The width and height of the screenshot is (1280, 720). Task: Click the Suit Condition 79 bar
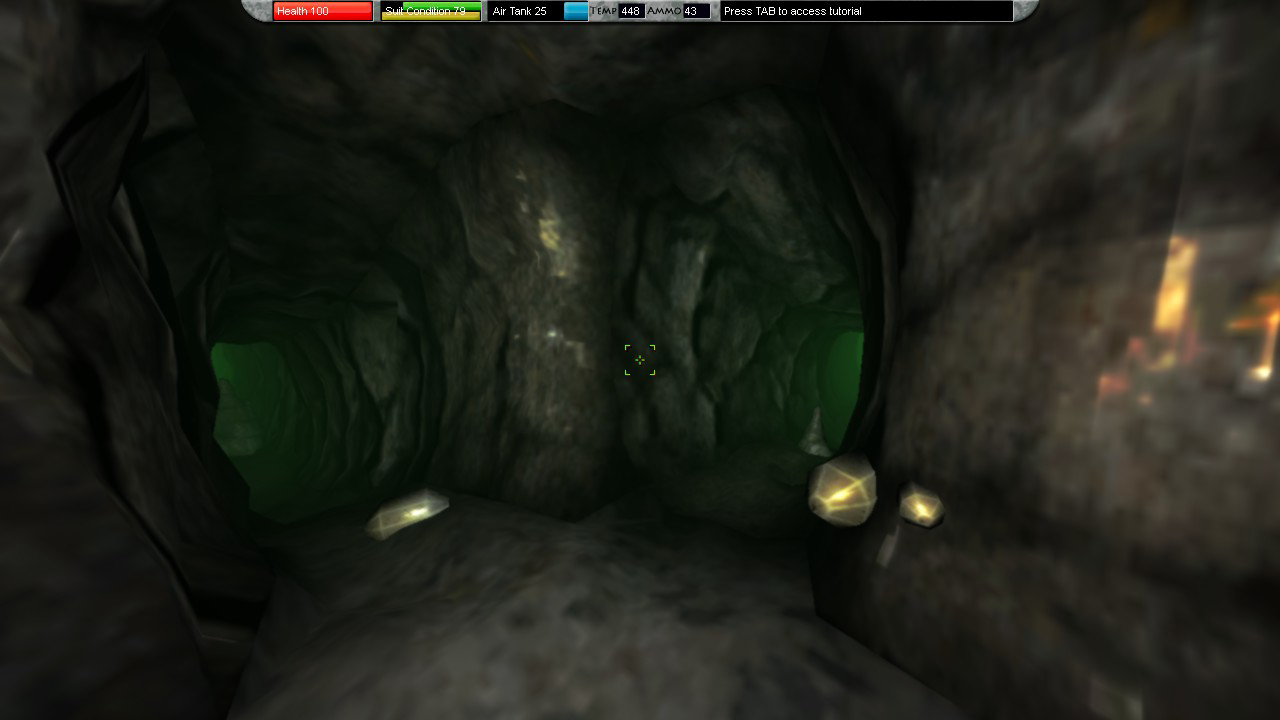[430, 11]
